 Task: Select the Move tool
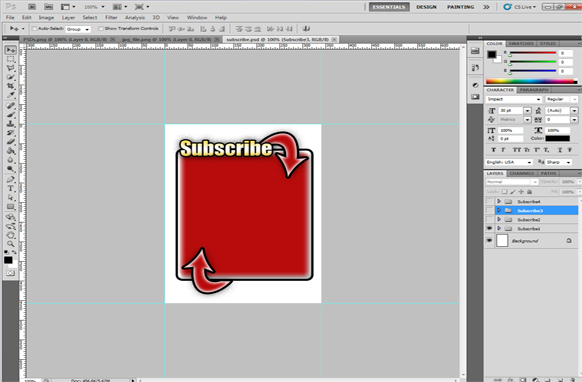(x=10, y=50)
